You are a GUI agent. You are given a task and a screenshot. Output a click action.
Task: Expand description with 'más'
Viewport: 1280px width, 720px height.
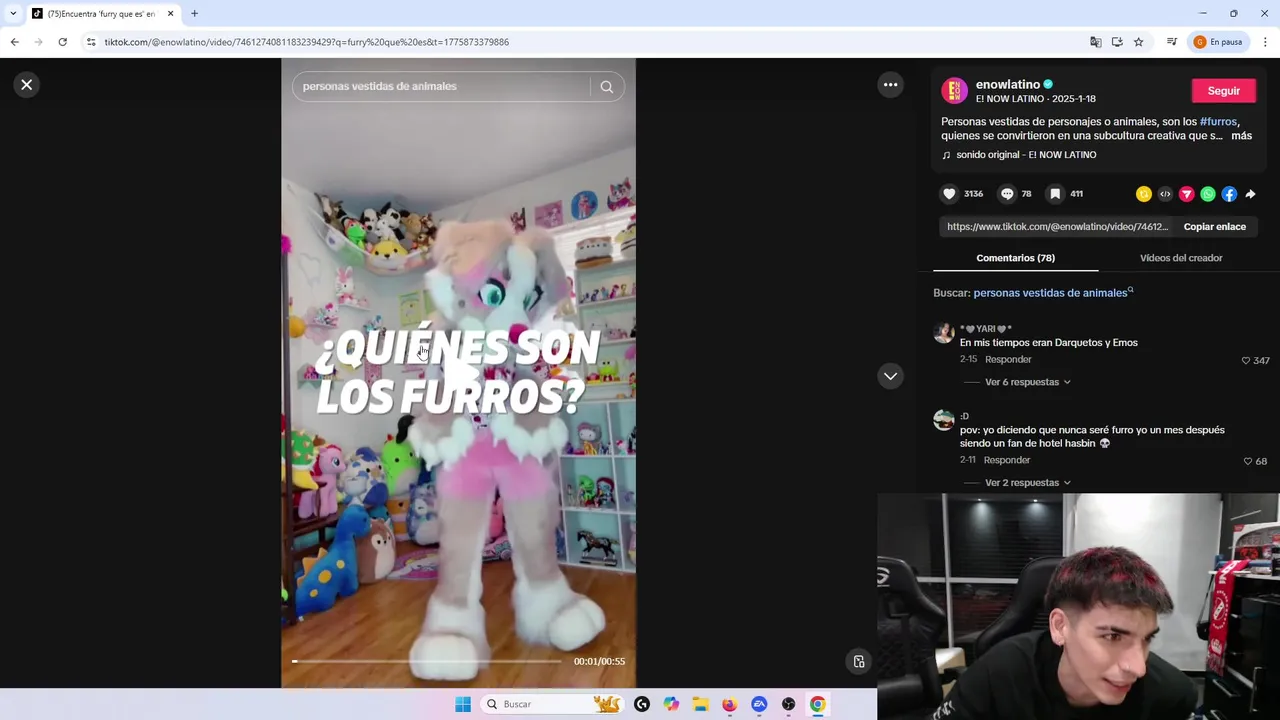point(1241,136)
